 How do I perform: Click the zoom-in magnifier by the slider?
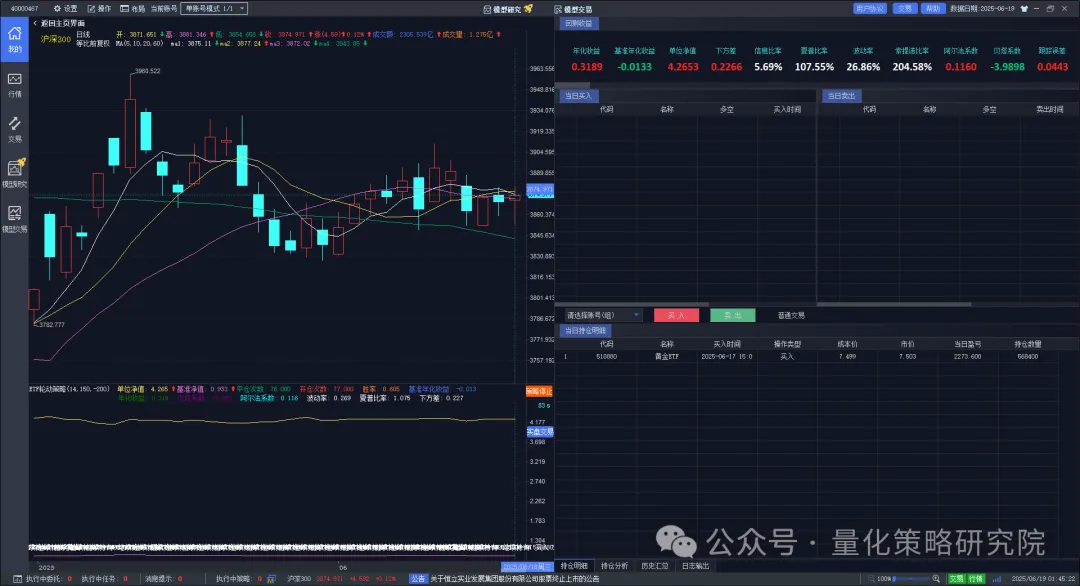(x=936, y=579)
